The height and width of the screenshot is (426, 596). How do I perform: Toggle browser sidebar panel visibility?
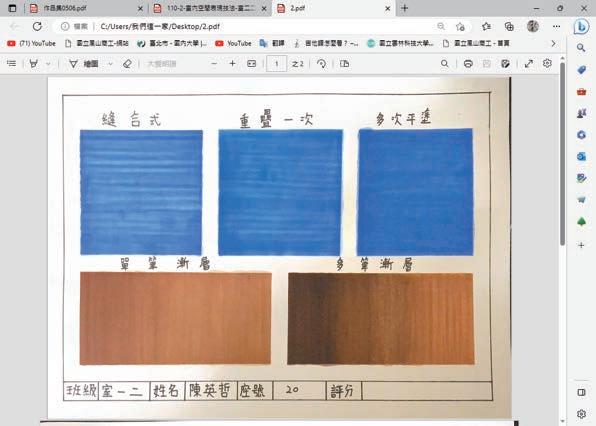coord(581,392)
